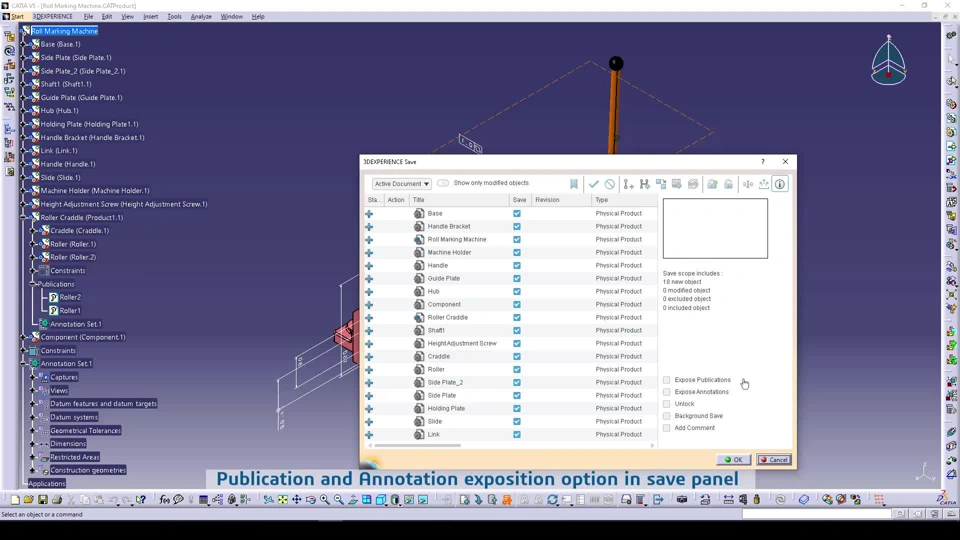The width and height of the screenshot is (960, 540).
Task: Check the Add Comment option
Action: pyautogui.click(x=667, y=428)
